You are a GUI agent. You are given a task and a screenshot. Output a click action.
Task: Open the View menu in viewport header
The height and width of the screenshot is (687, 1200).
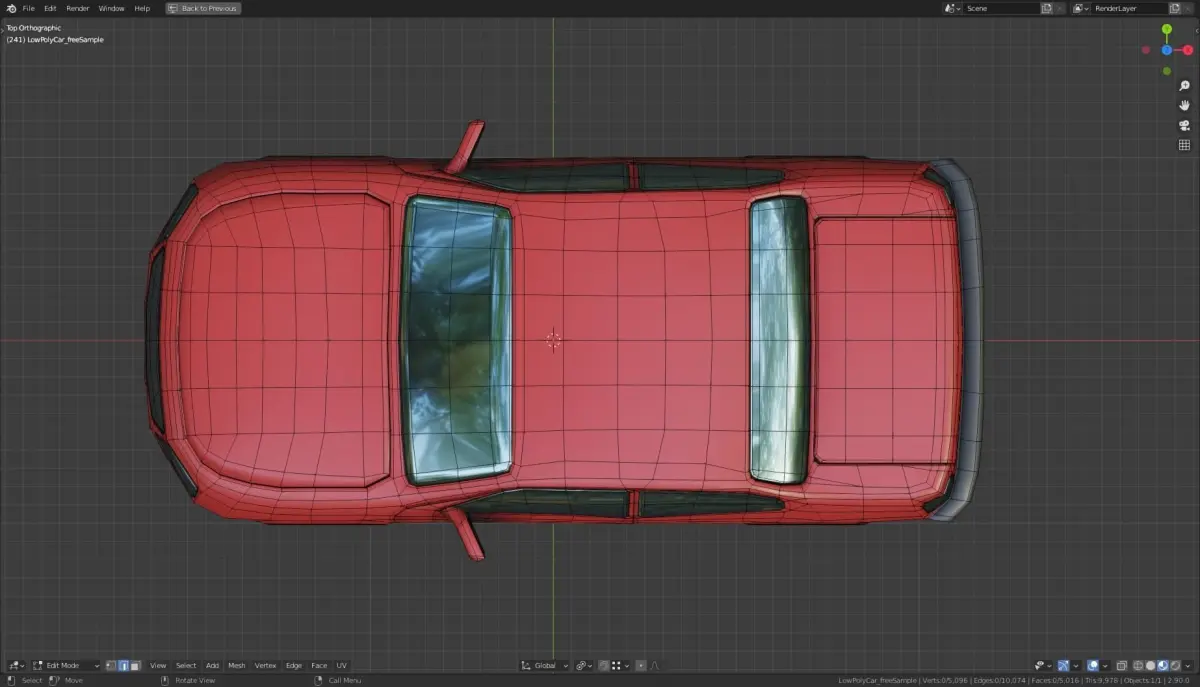(158, 665)
